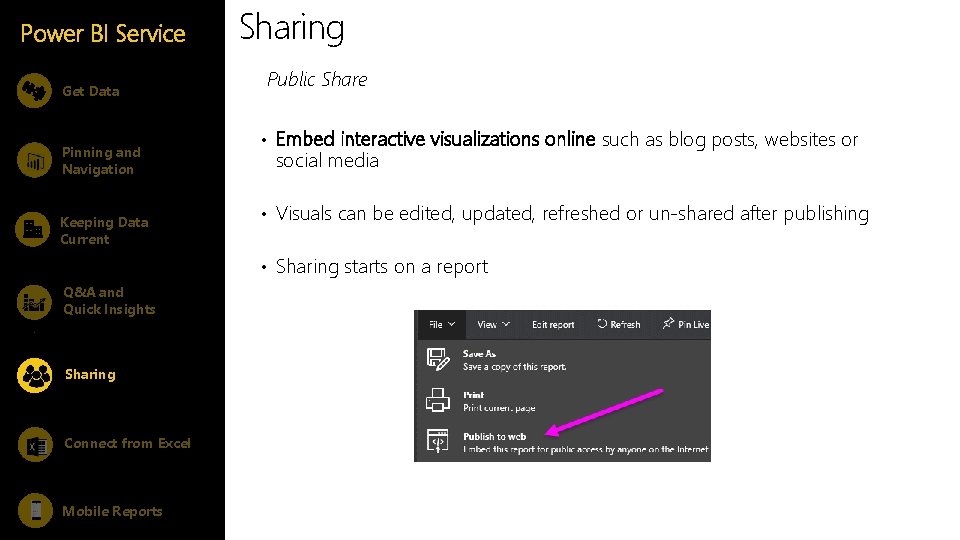This screenshot has width=960, height=540.
Task: Click the Public Share subtitle
Action: click(317, 79)
